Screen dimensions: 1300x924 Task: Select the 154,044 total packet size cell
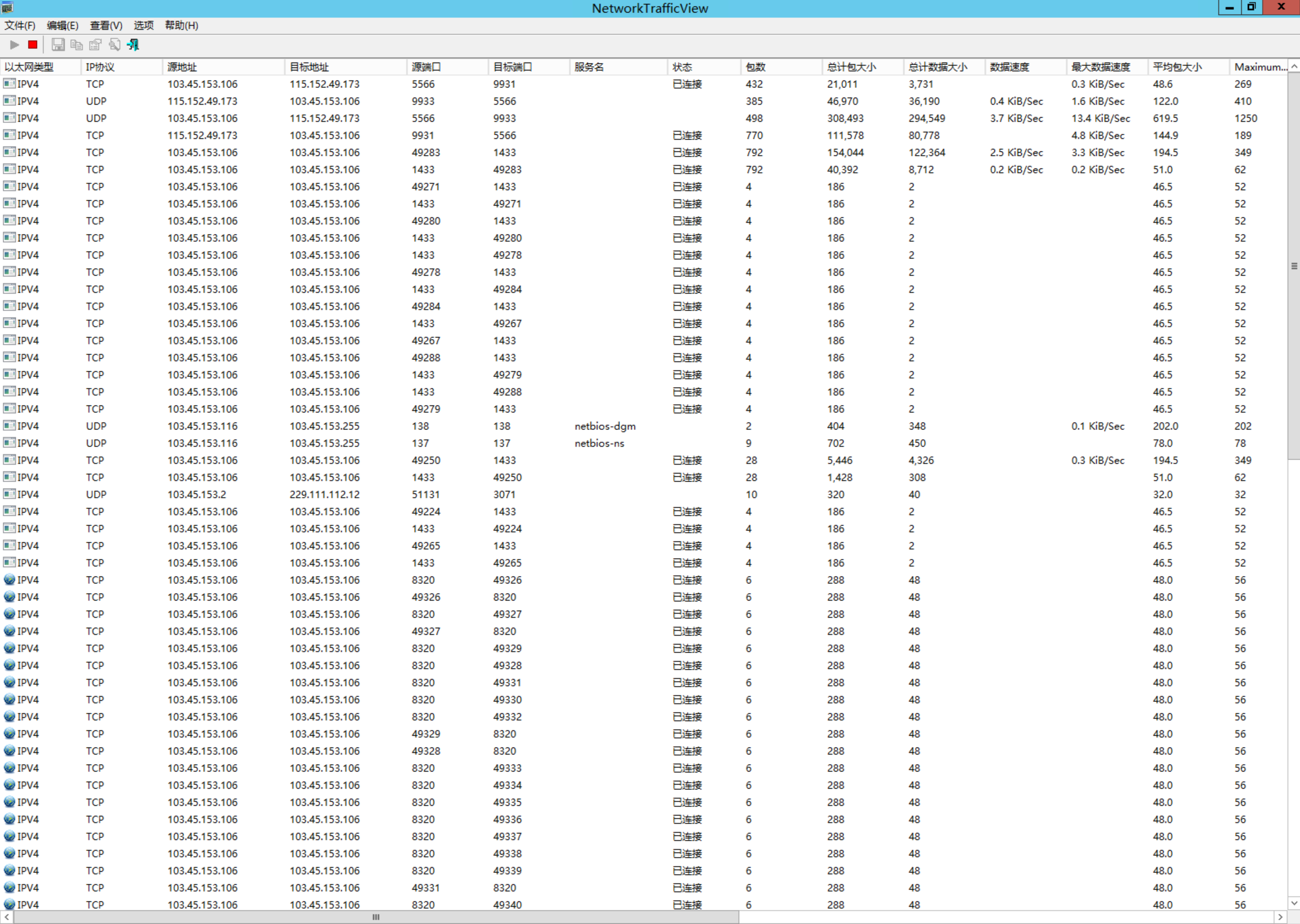coord(845,152)
